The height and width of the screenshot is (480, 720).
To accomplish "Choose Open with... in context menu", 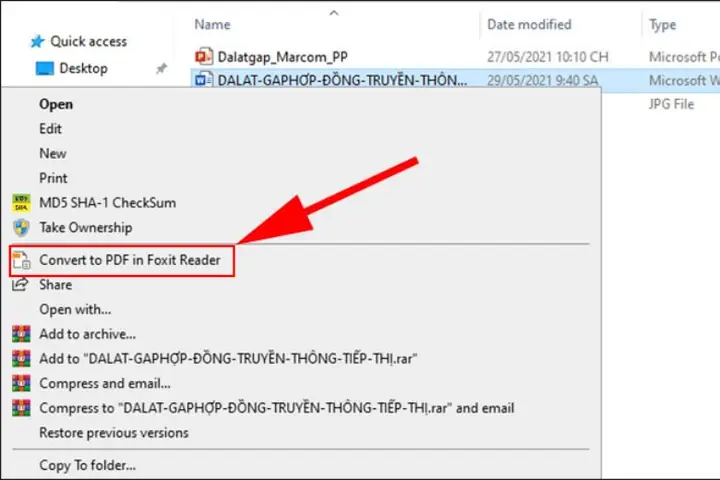I will click(x=75, y=310).
